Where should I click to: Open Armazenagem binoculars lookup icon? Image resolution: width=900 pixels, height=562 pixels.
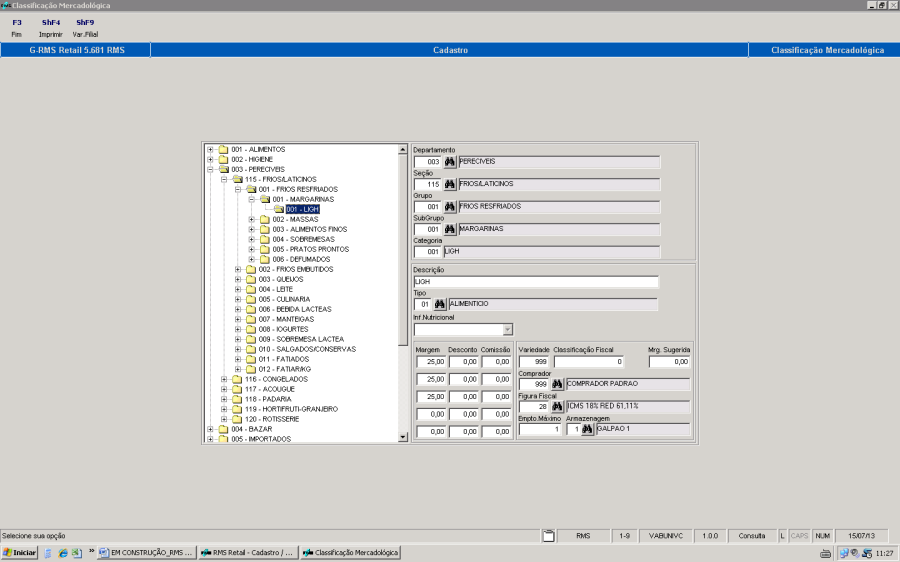(x=587, y=429)
